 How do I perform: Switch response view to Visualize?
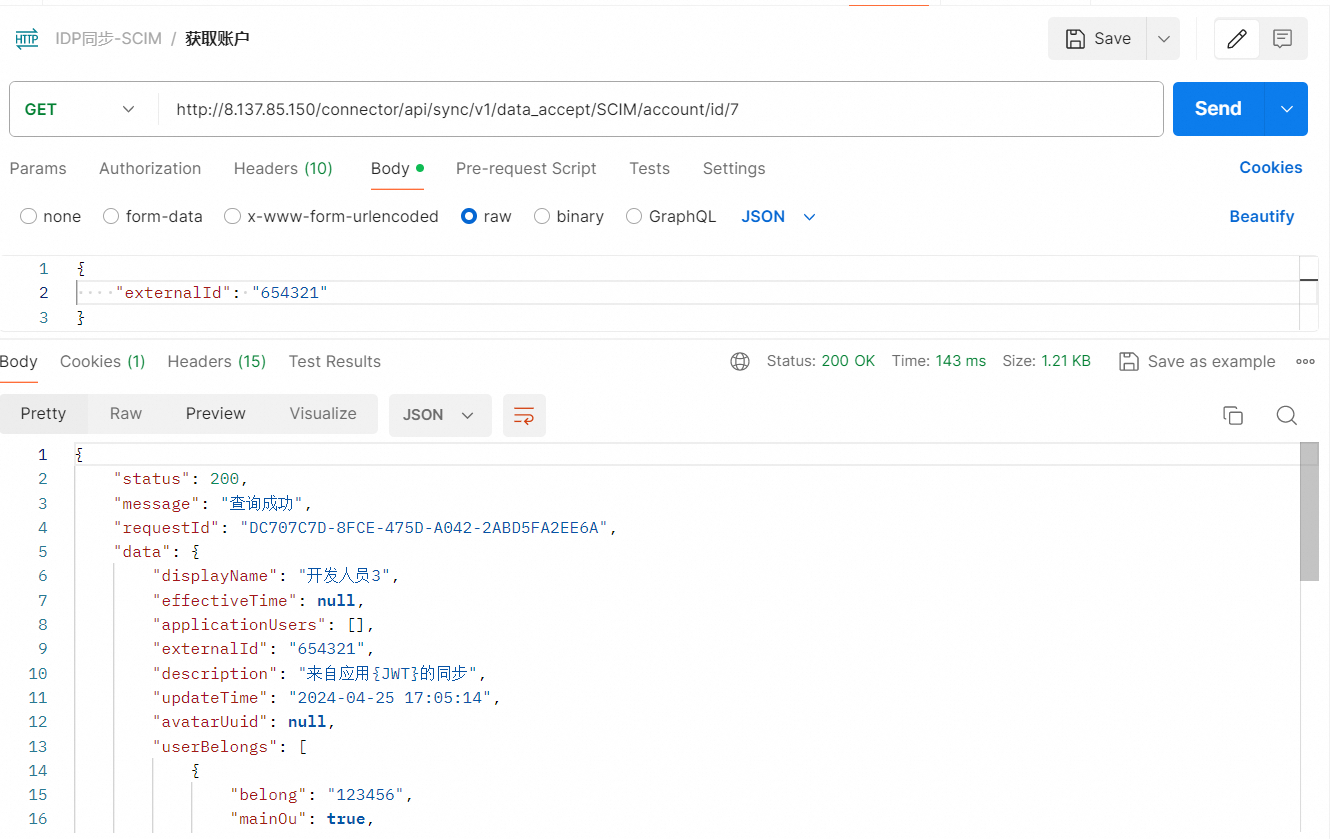(x=323, y=414)
